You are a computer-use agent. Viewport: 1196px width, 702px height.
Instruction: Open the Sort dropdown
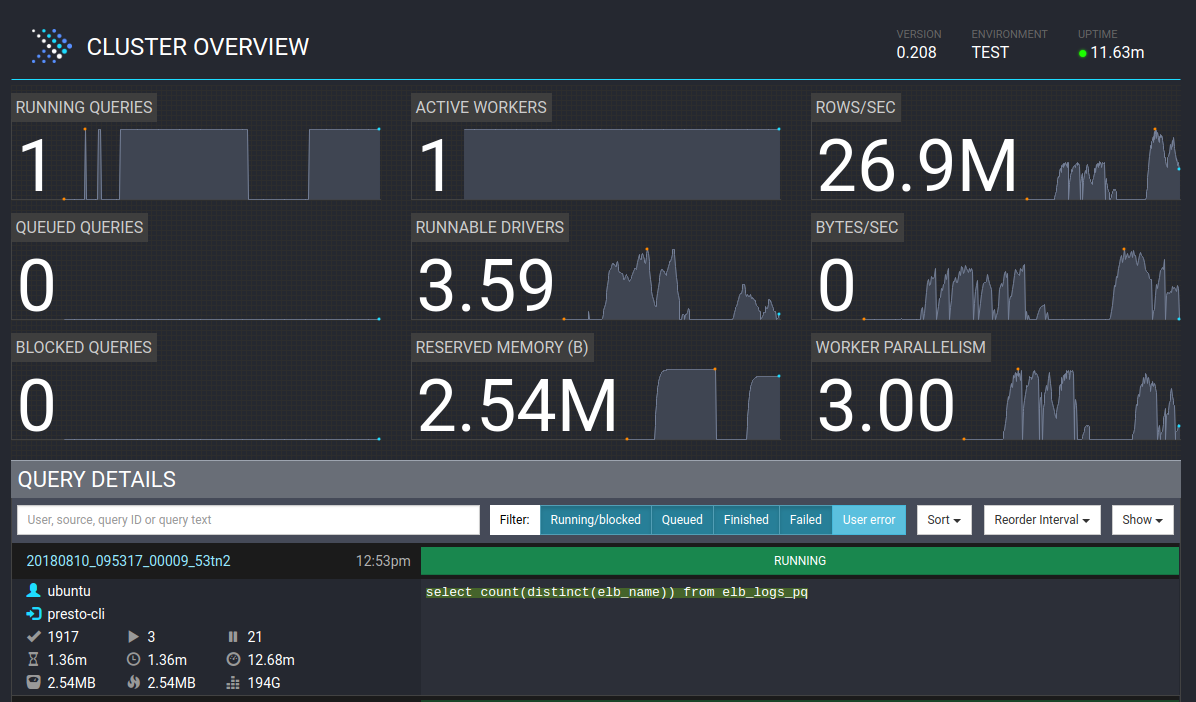944,520
